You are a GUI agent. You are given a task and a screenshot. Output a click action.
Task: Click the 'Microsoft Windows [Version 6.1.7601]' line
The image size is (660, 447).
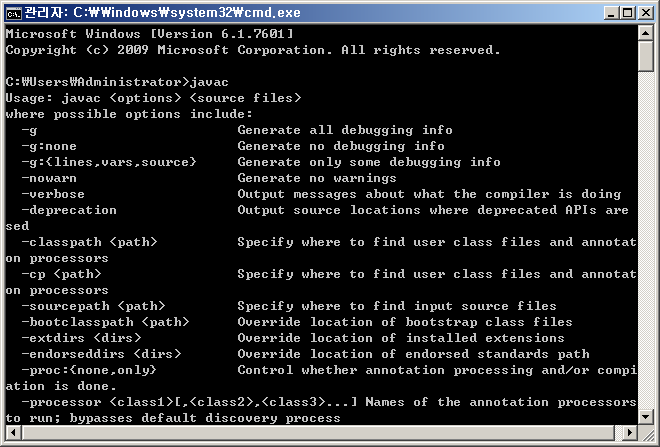[149, 34]
